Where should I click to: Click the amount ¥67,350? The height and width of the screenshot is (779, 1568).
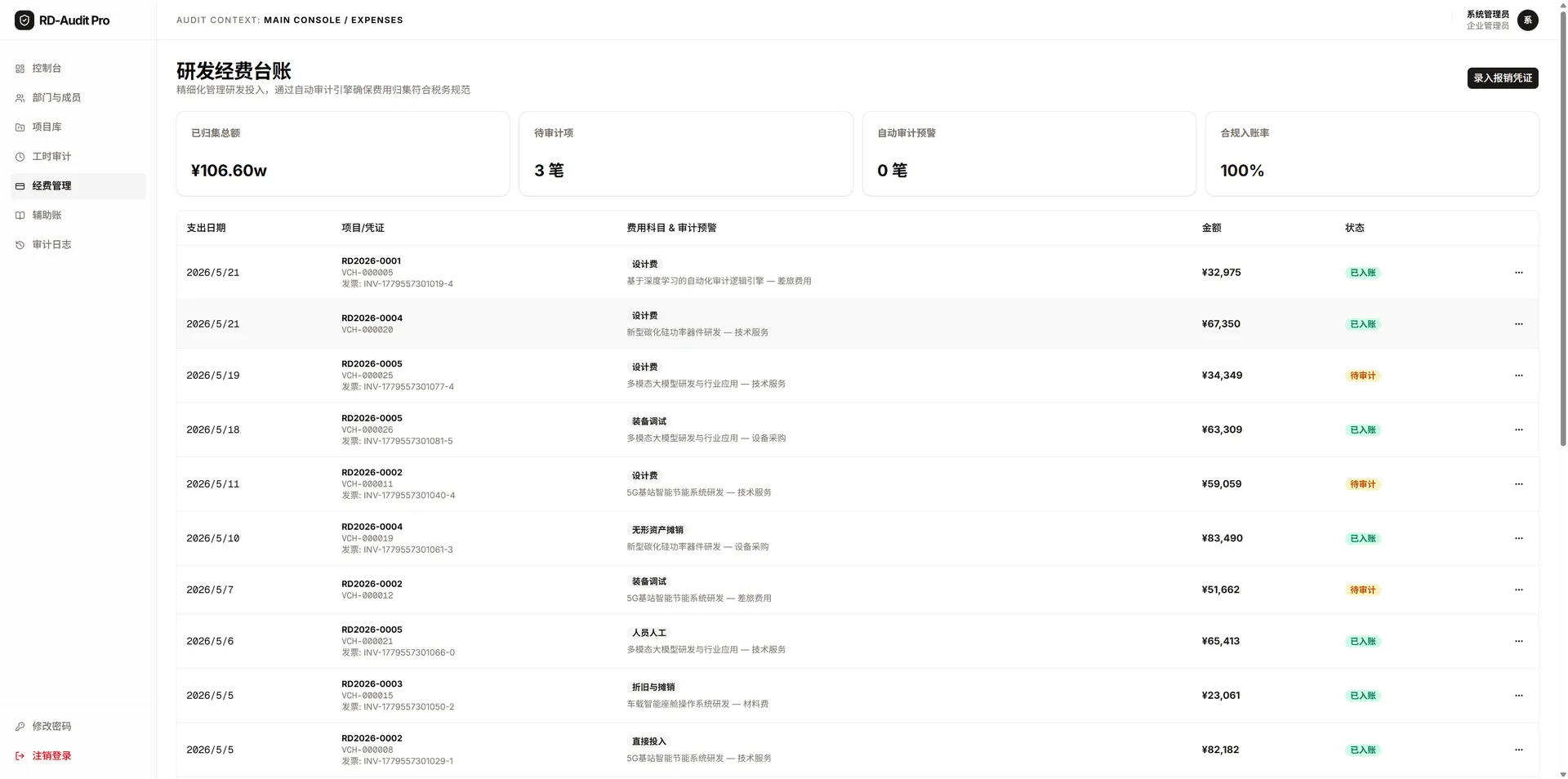[x=1220, y=324]
